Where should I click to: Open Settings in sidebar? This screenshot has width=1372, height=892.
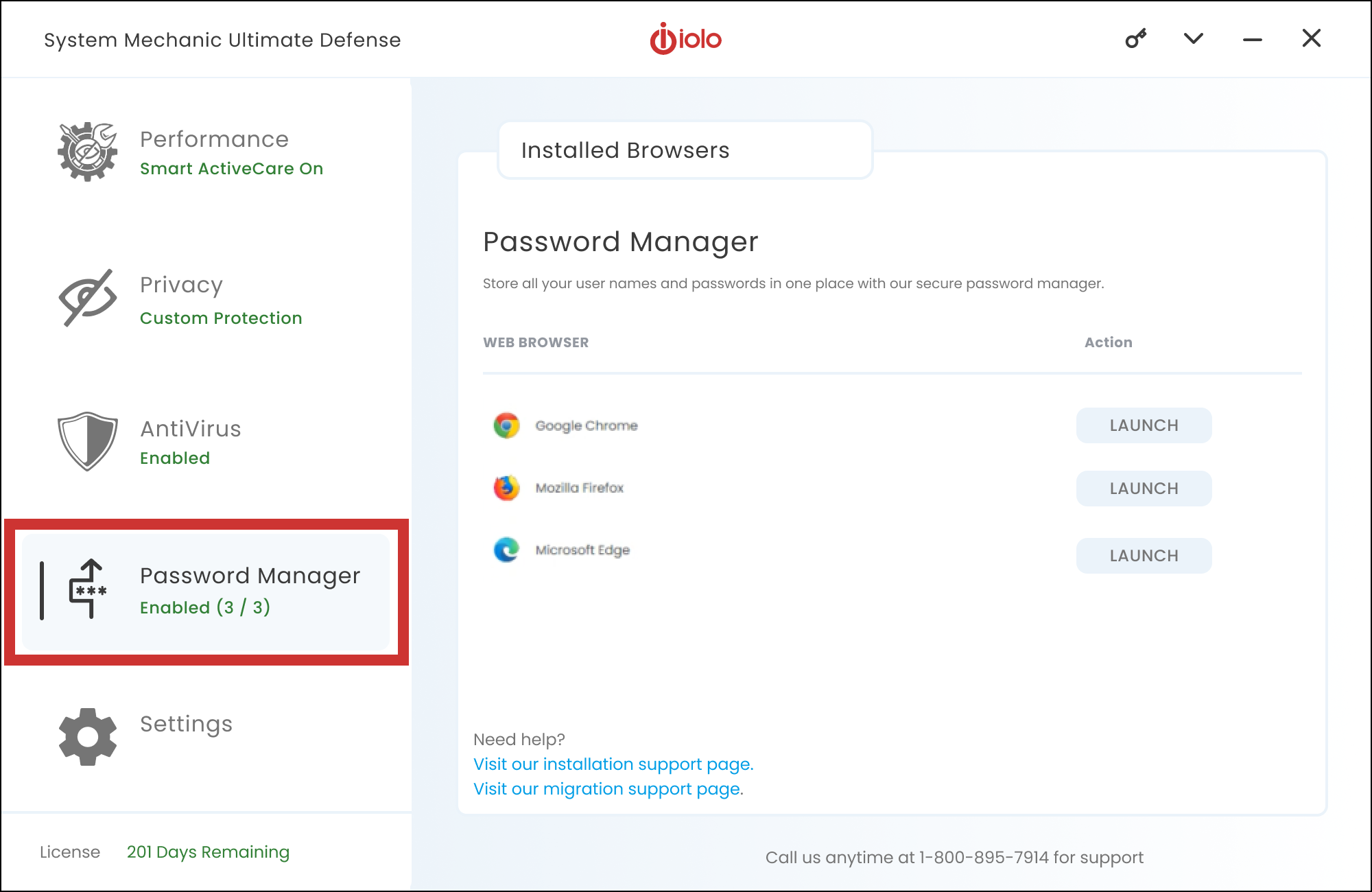186,725
